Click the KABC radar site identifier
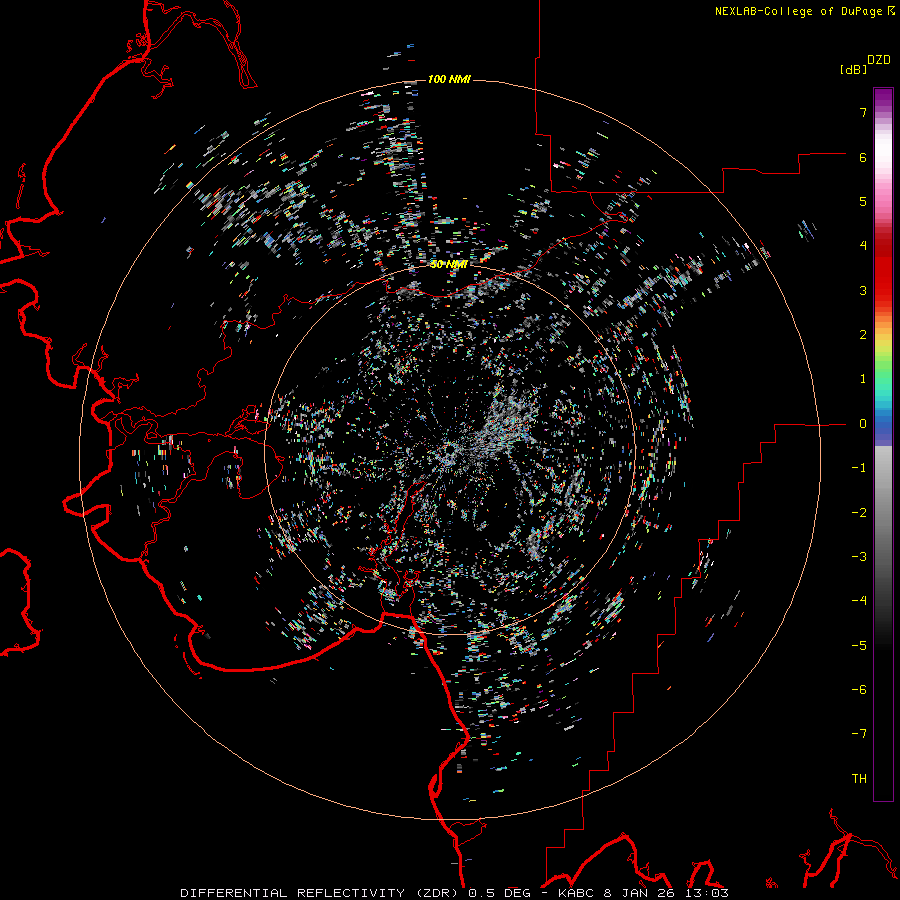This screenshot has width=900, height=900. click(x=577, y=893)
